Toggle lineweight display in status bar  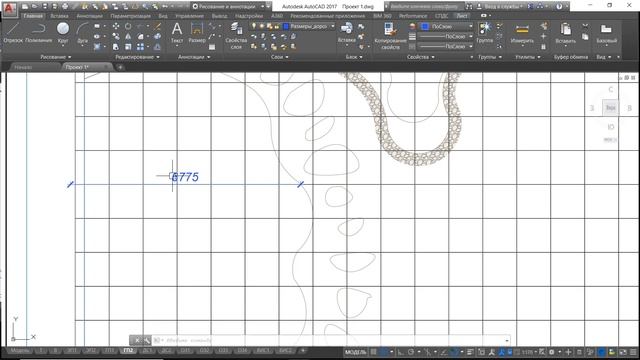(x=470, y=352)
